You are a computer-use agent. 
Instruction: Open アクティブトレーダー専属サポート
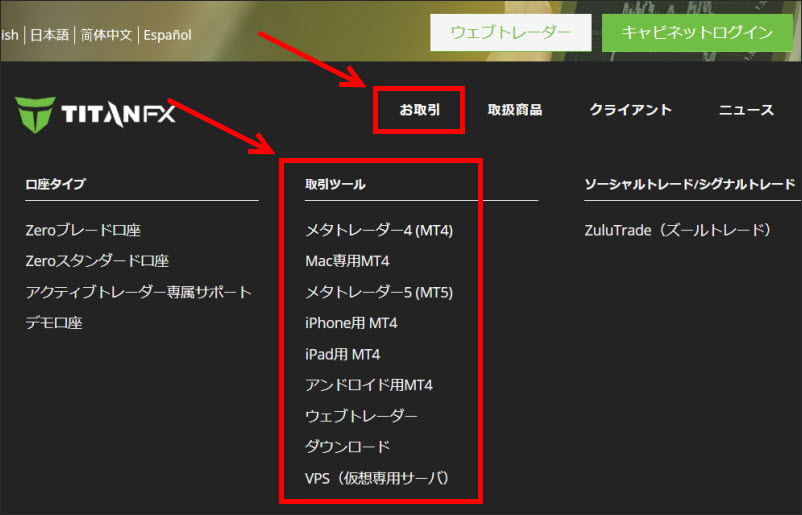coord(139,292)
